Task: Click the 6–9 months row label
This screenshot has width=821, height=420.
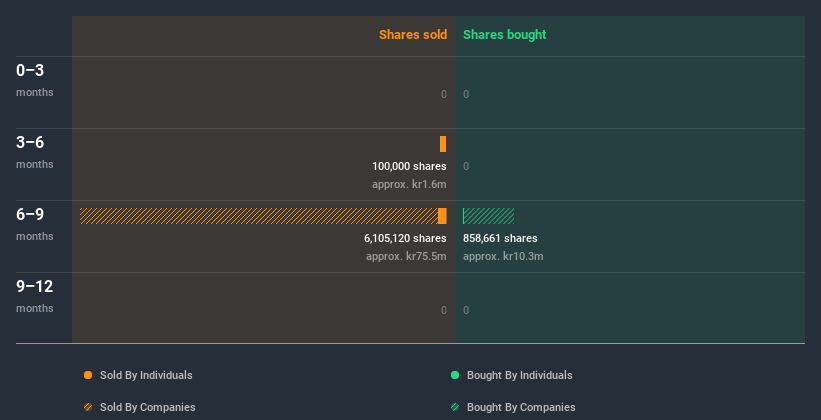Action: tap(35, 224)
